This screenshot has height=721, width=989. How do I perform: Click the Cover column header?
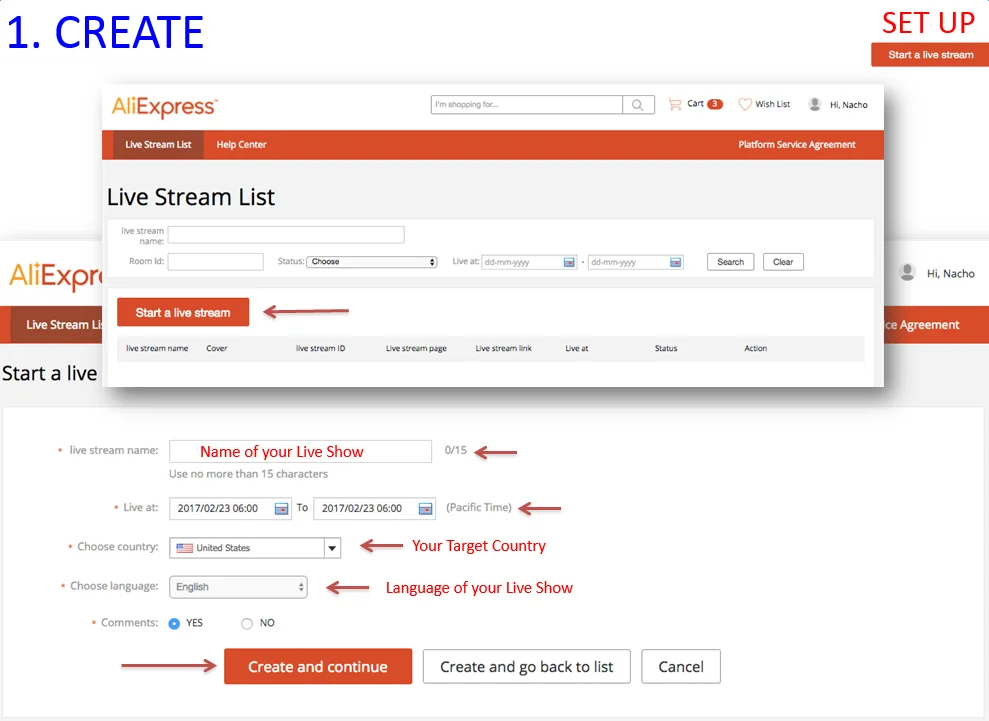pyautogui.click(x=216, y=348)
